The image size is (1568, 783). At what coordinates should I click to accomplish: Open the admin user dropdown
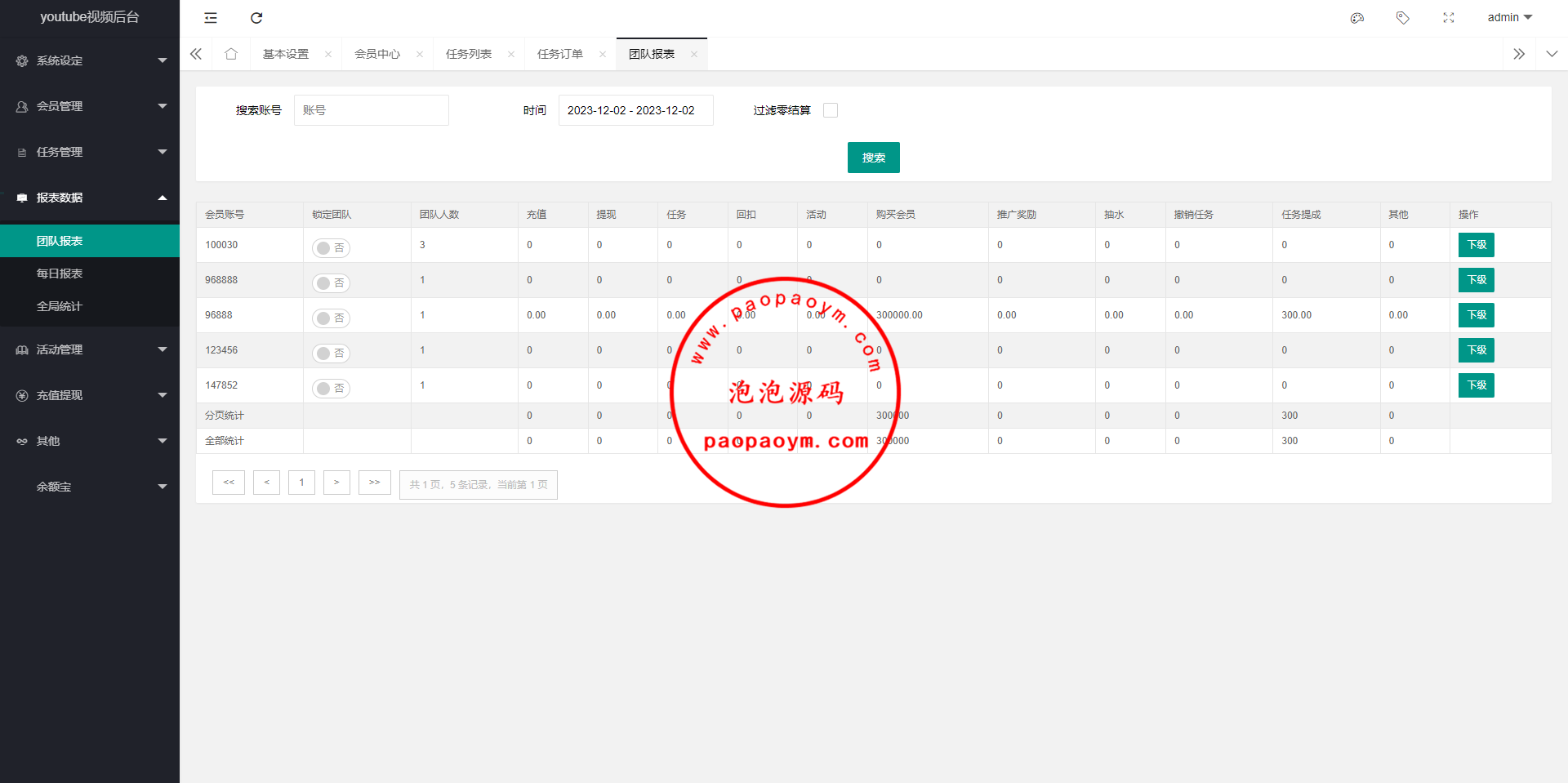(x=1509, y=17)
